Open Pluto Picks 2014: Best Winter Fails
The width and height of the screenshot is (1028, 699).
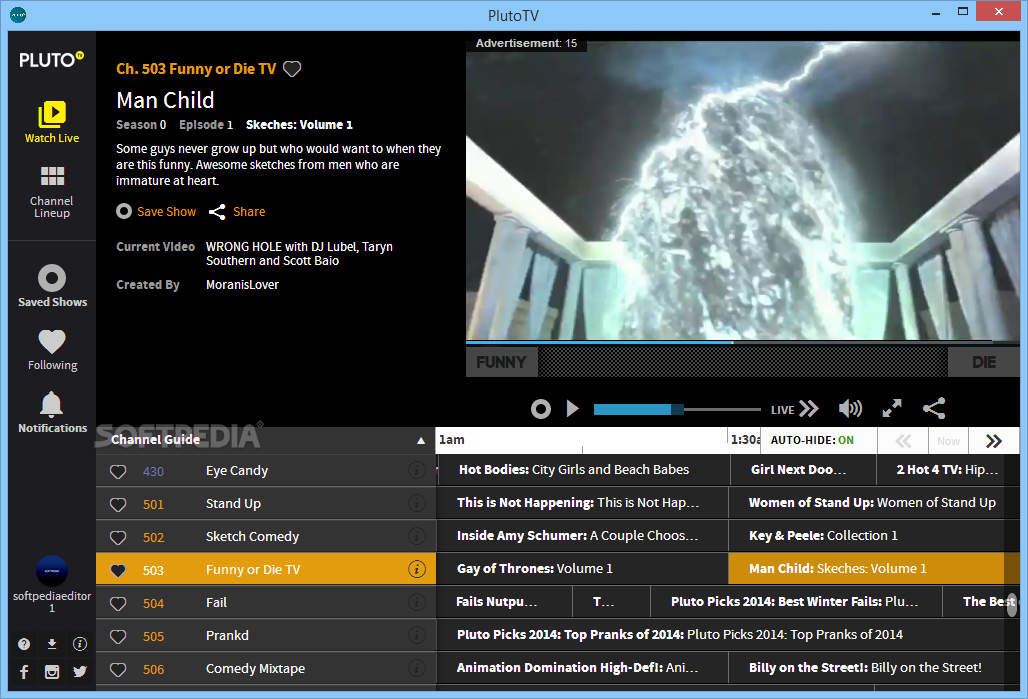pos(796,601)
